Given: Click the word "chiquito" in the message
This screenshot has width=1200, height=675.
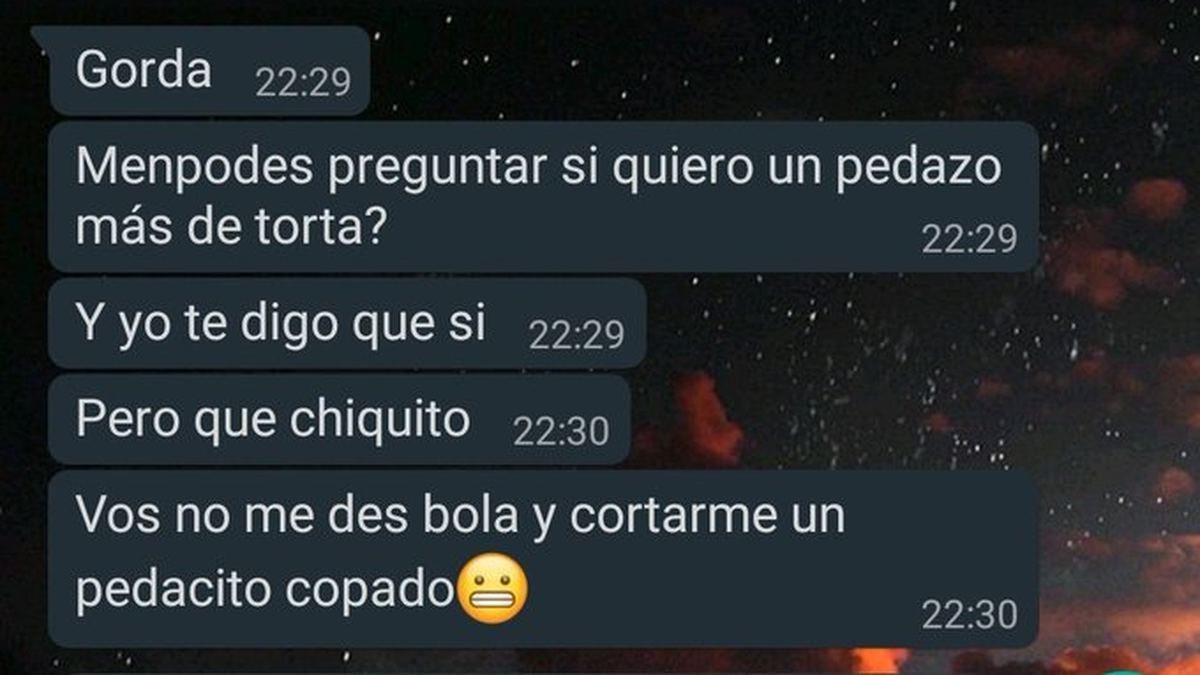Looking at the screenshot, I should point(380,421).
